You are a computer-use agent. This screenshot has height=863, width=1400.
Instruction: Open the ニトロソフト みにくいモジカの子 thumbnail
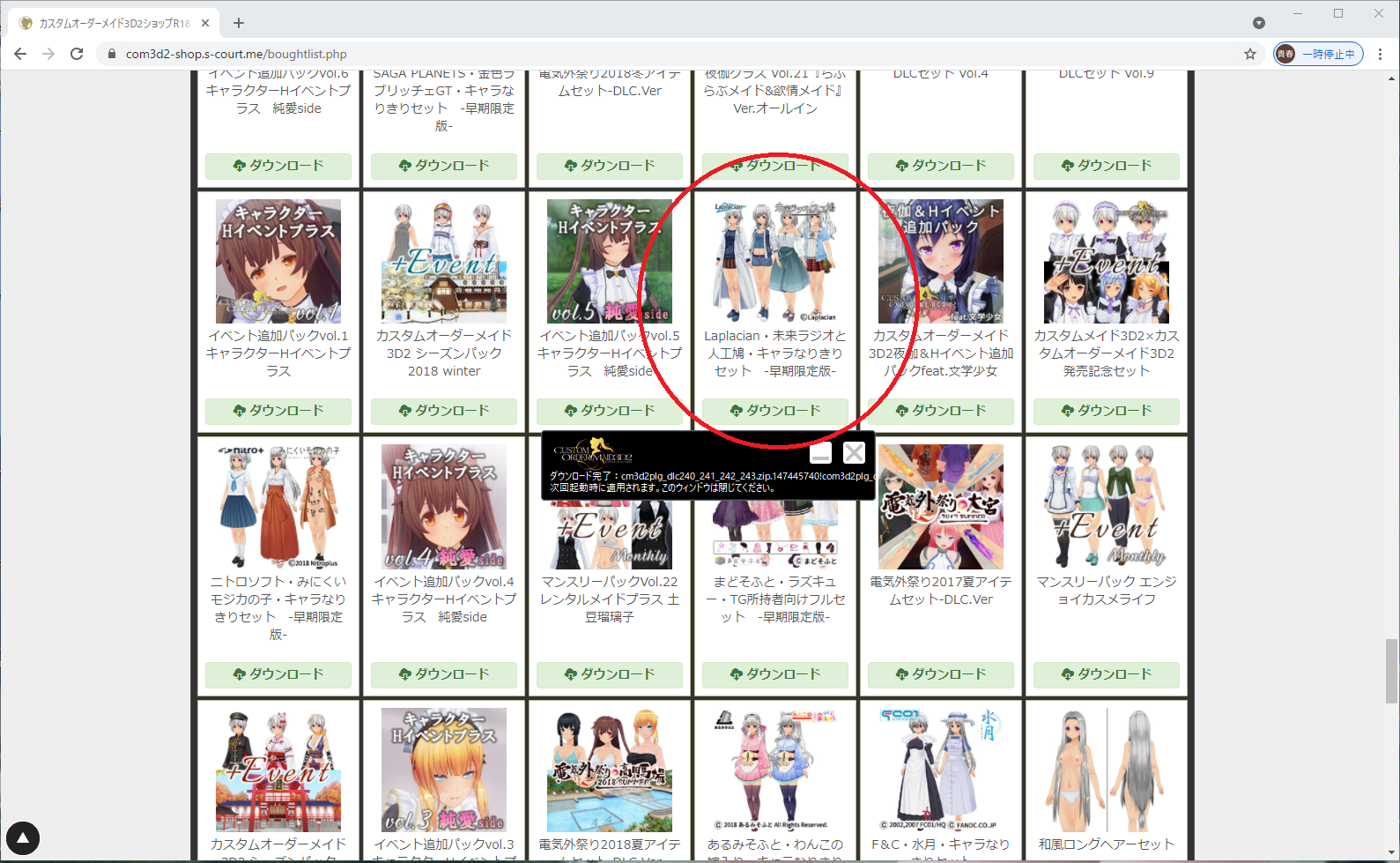click(x=278, y=506)
